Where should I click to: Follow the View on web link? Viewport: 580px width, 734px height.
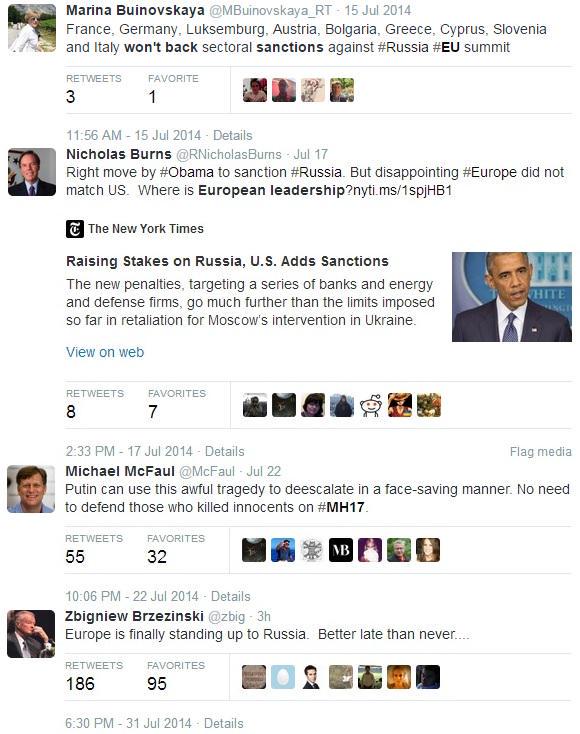(x=105, y=352)
